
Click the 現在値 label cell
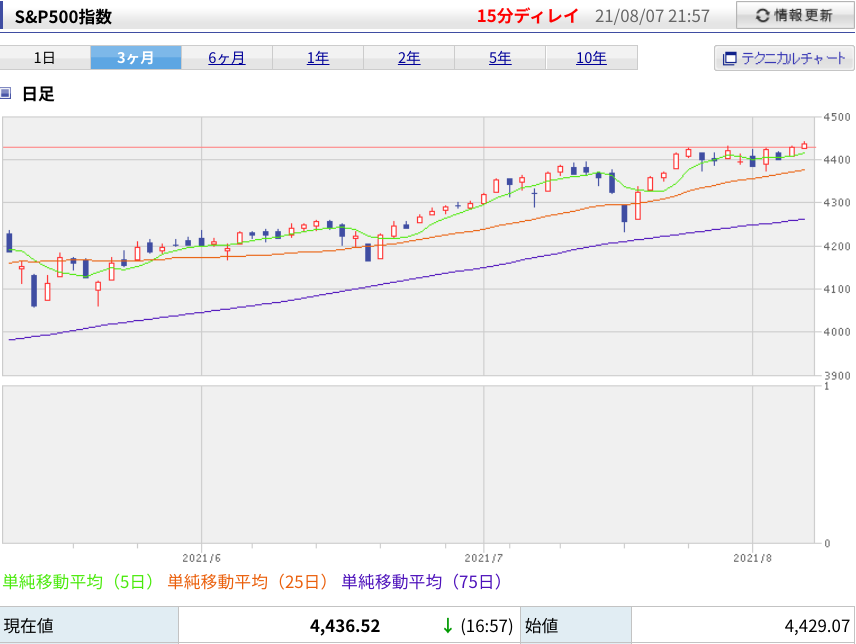[90, 625]
